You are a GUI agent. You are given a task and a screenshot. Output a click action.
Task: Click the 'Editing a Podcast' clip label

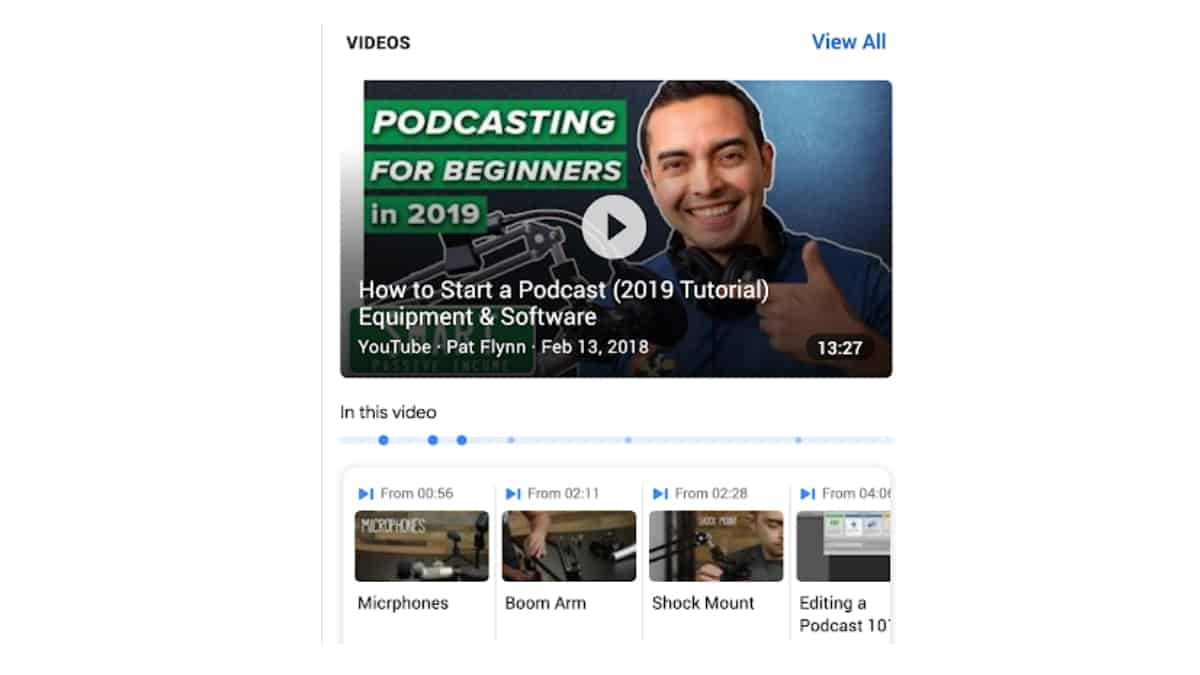click(x=844, y=614)
